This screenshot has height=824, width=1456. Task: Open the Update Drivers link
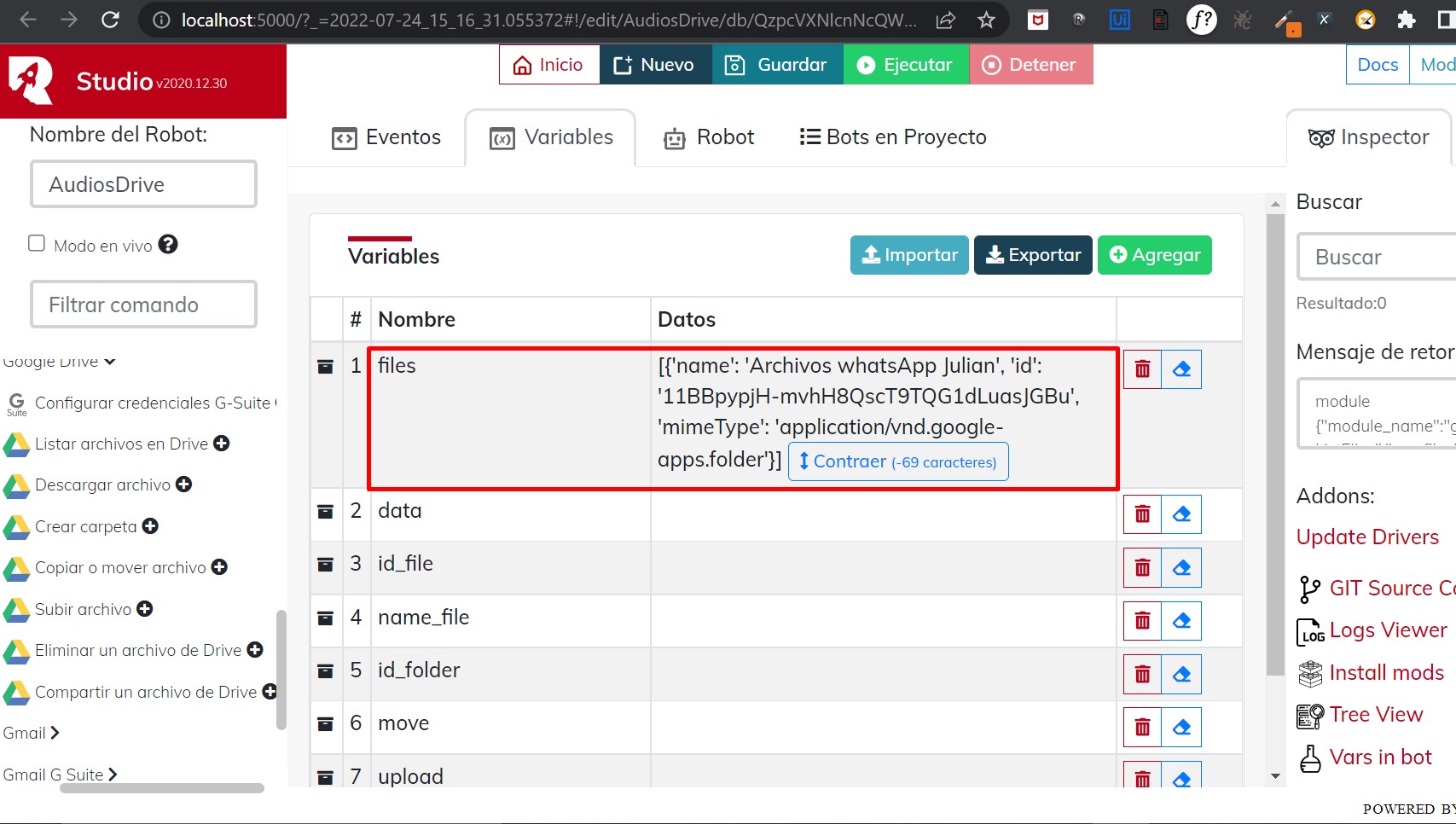(1367, 537)
